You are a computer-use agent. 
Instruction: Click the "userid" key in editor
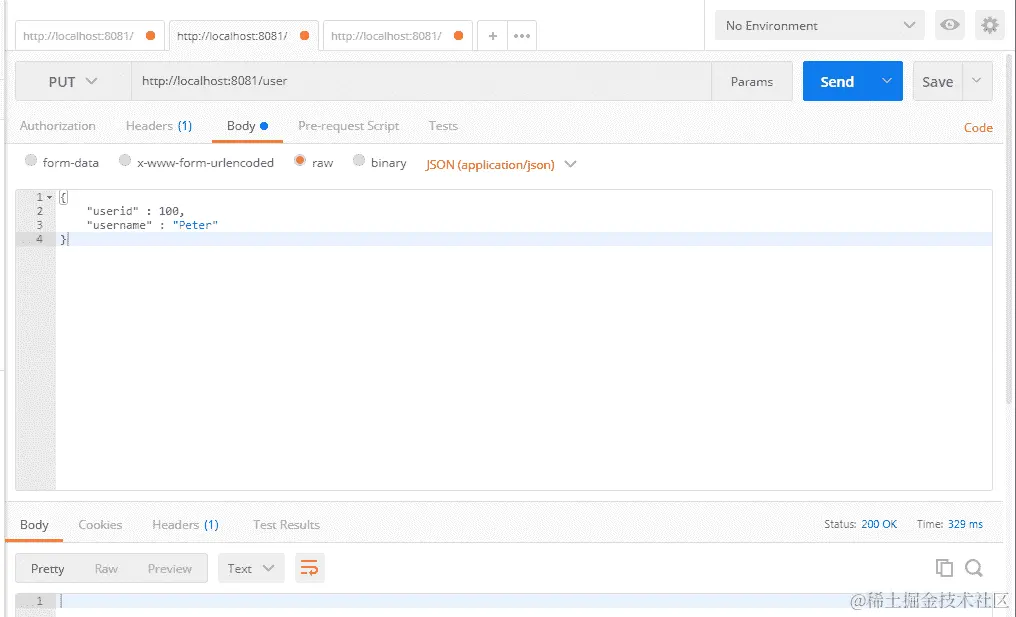pyautogui.click(x=113, y=211)
